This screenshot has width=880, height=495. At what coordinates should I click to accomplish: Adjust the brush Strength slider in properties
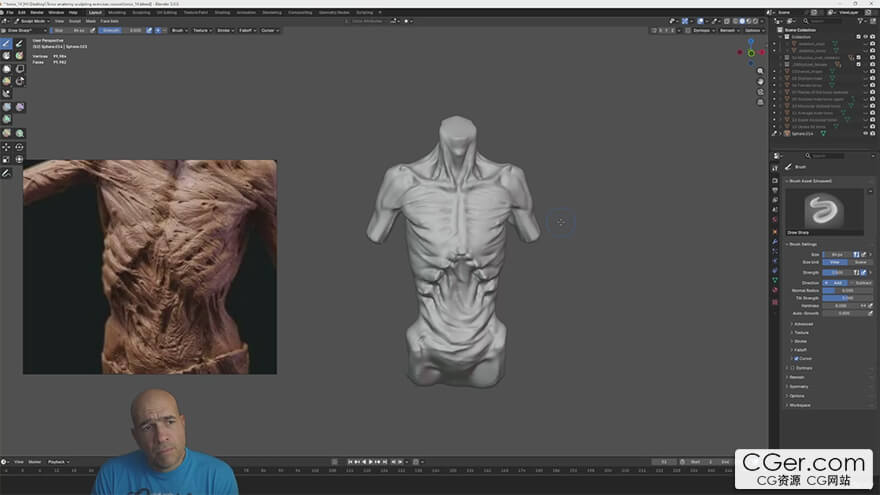pyautogui.click(x=838, y=272)
